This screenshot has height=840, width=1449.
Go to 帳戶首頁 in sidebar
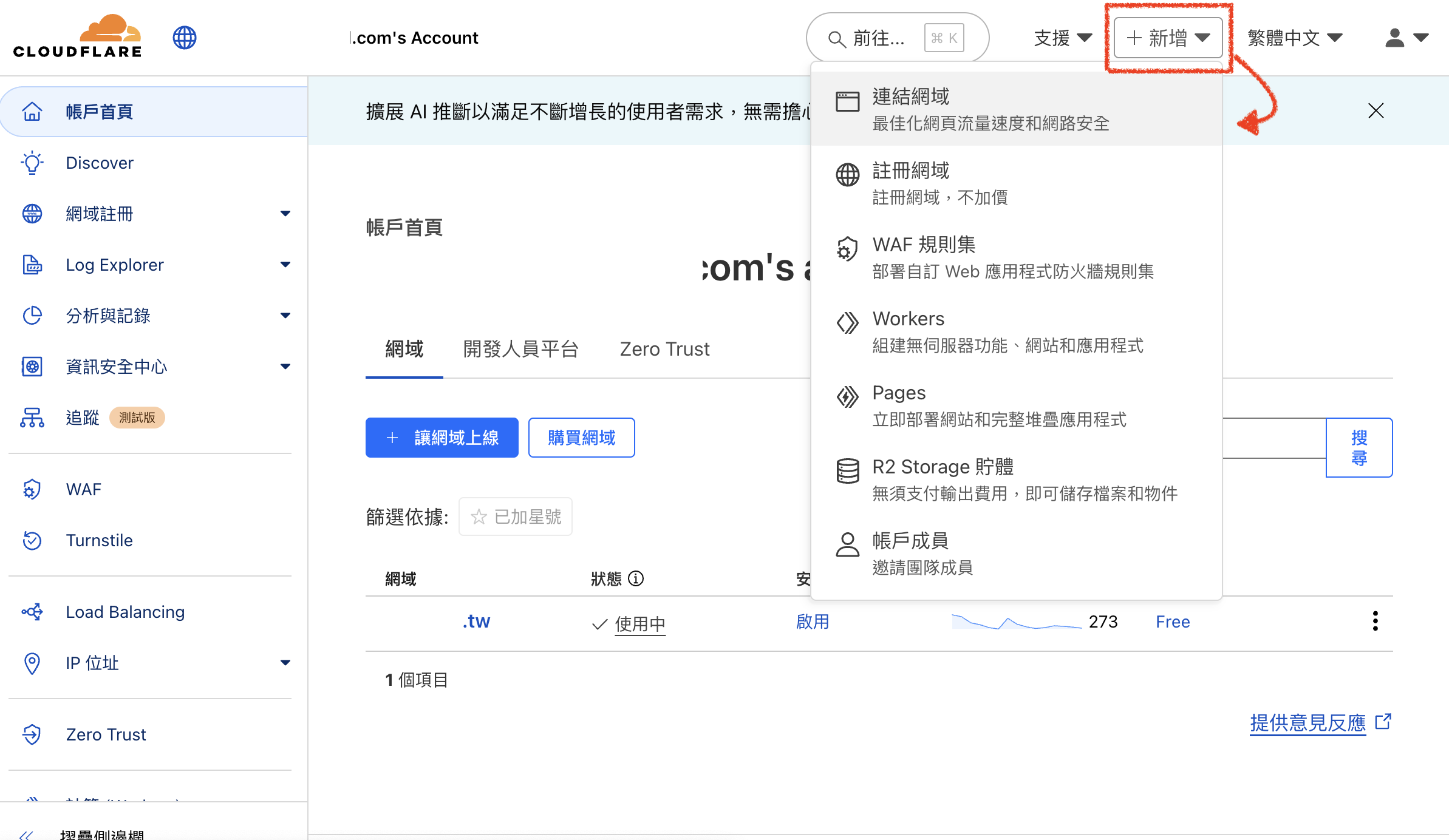[154, 112]
